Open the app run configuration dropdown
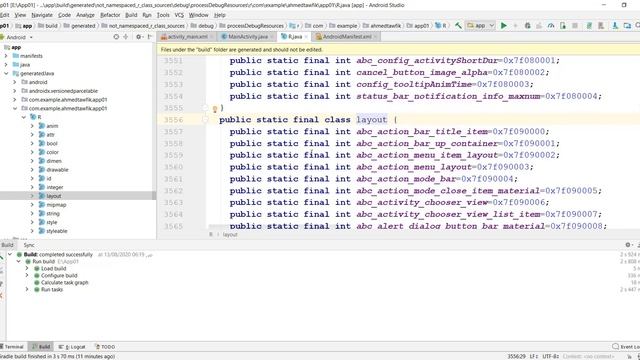Screen dimensions: 640x360 481,26
